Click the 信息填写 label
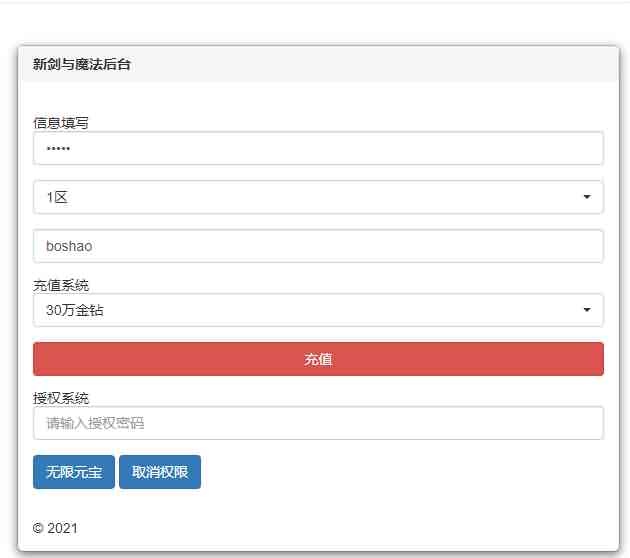Viewport: 630px width, 558px height. (61, 123)
